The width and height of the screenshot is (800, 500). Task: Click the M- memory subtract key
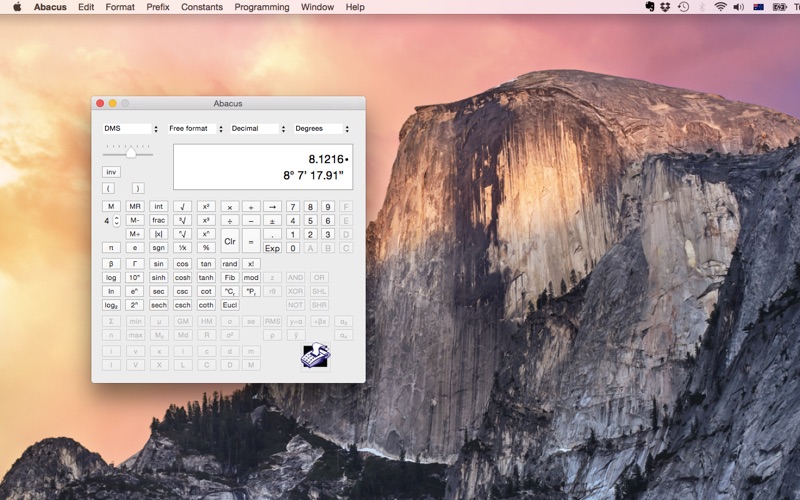click(135, 220)
